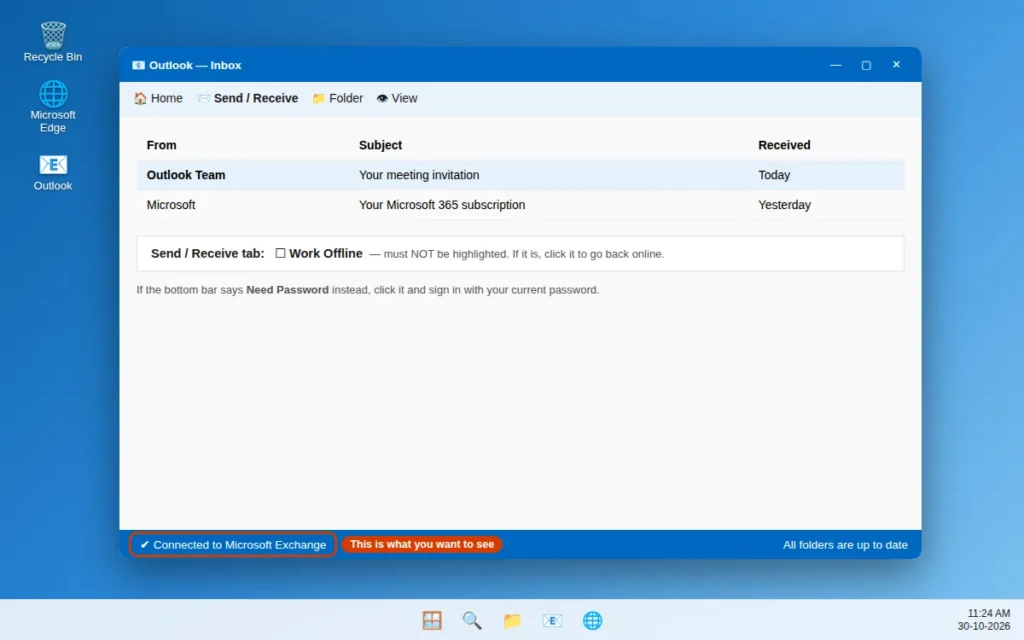Click 'All folders are up to date' status
Screen dimensions: 1024x640
pos(845,545)
